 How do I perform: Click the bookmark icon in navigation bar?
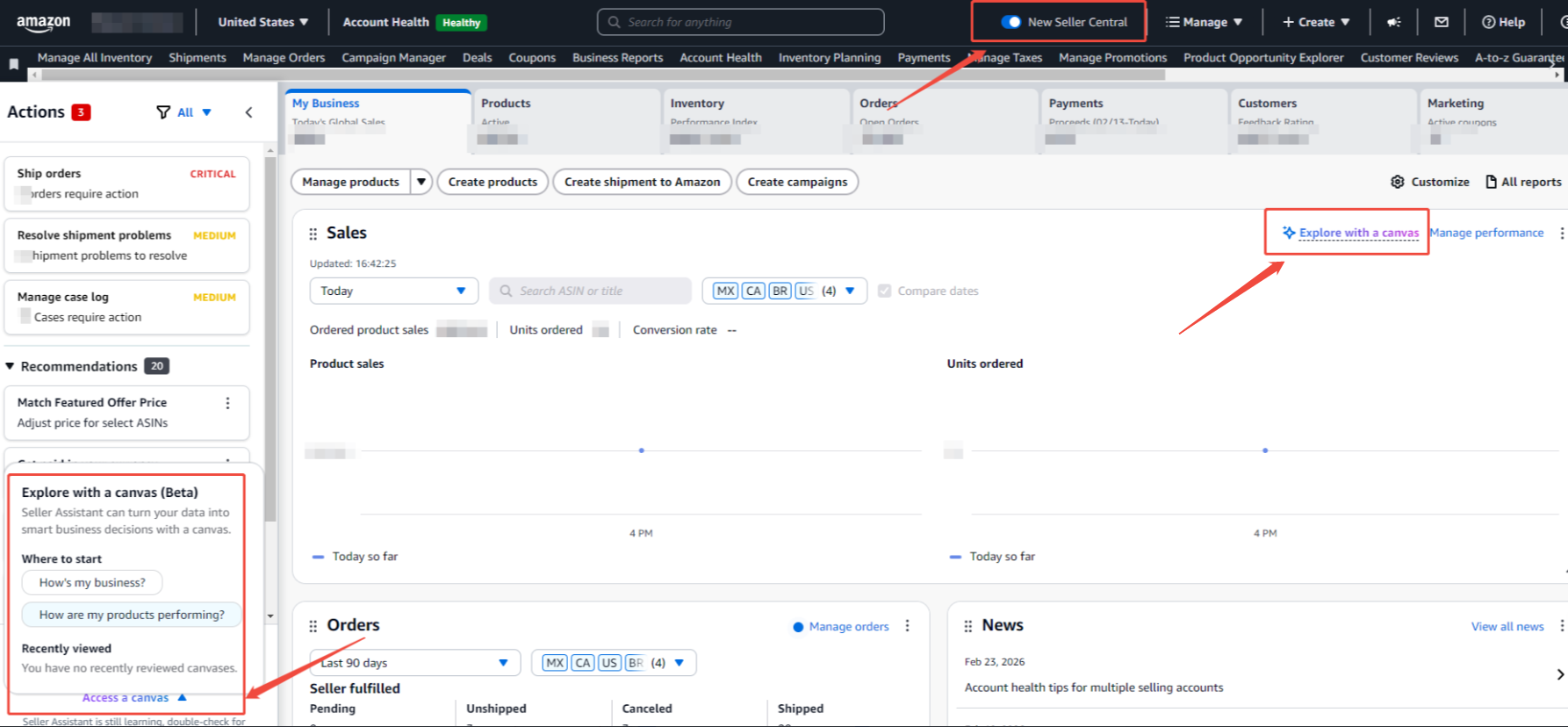click(x=14, y=63)
